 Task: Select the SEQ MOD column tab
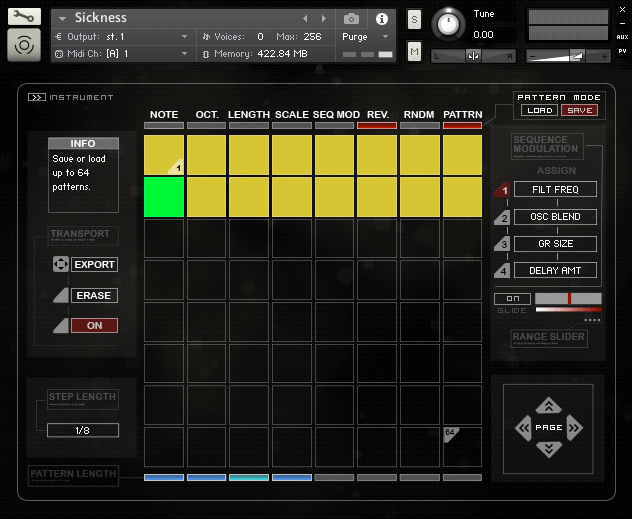click(x=336, y=115)
